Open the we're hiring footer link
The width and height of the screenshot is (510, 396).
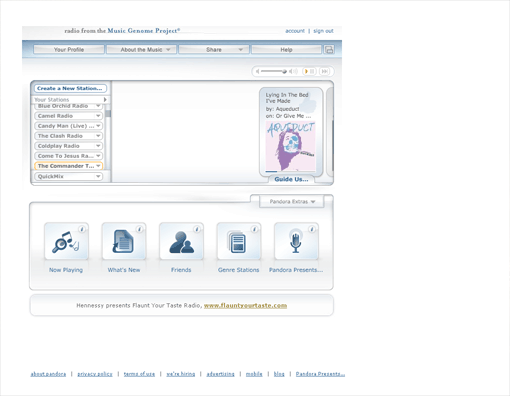[181, 374]
